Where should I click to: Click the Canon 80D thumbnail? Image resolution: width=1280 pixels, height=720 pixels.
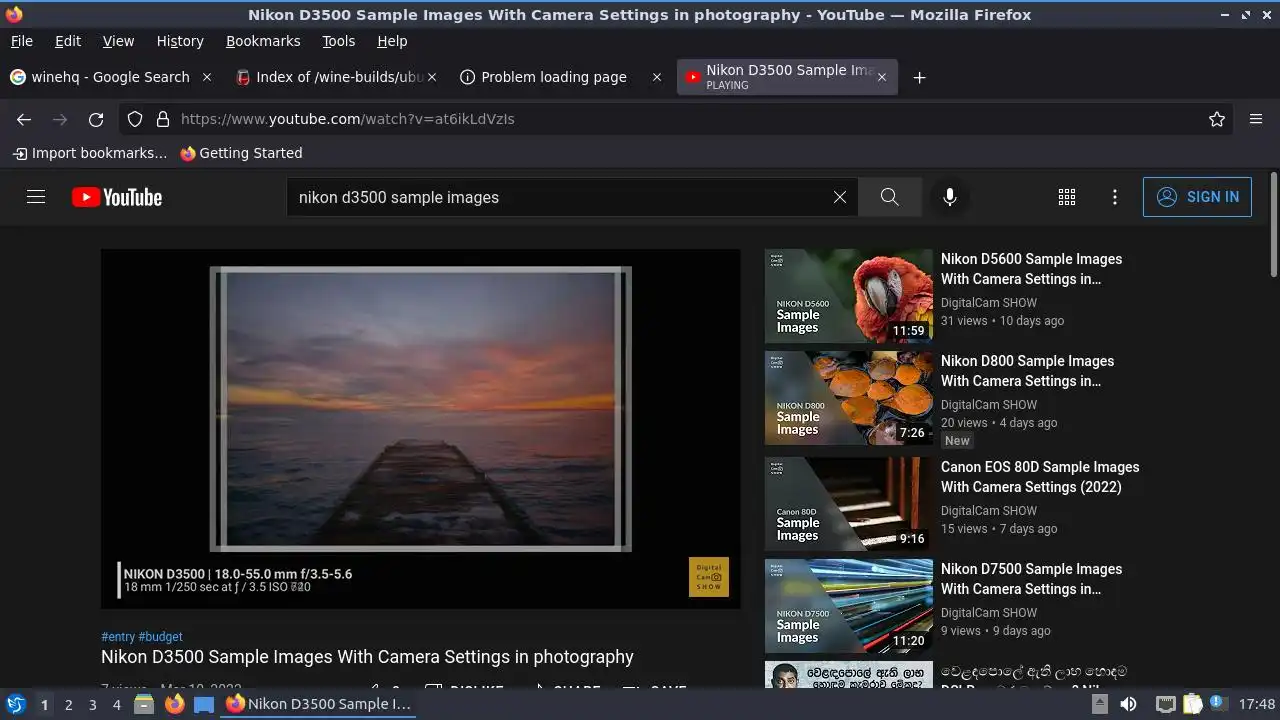click(849, 504)
